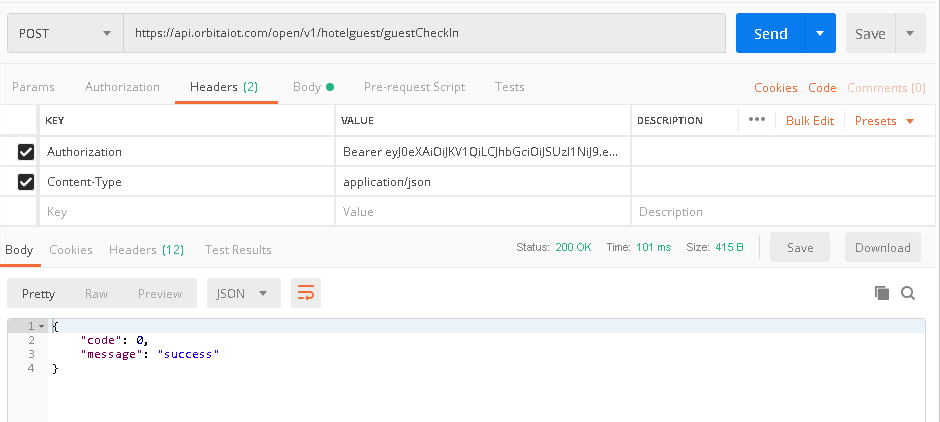Open the JSON format dropdown
This screenshot has width=940, height=422.
tap(243, 293)
